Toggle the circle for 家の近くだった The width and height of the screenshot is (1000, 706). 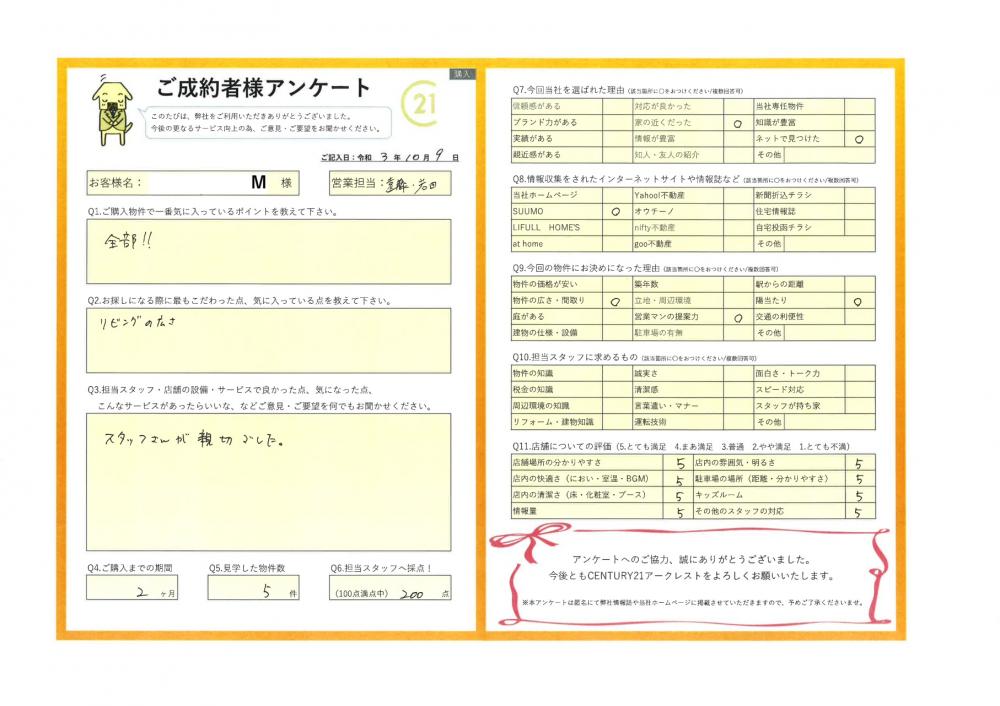point(736,123)
